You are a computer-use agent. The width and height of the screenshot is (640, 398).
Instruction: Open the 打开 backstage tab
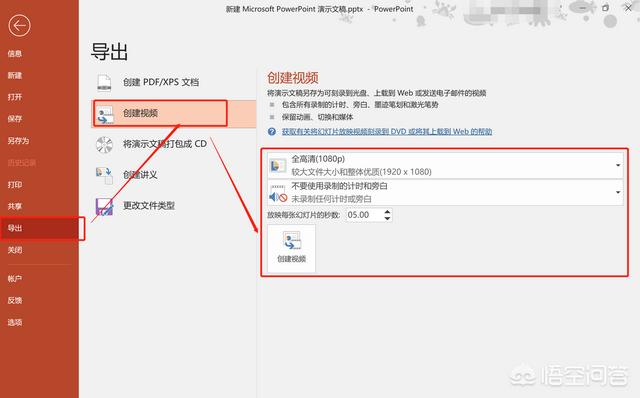15,97
